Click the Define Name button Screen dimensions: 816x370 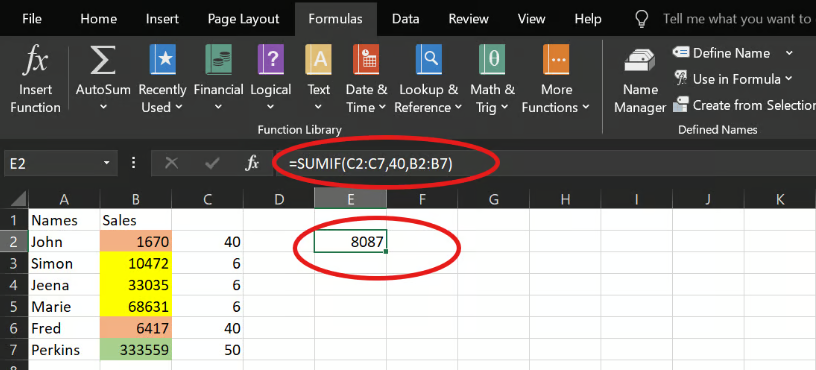722,53
